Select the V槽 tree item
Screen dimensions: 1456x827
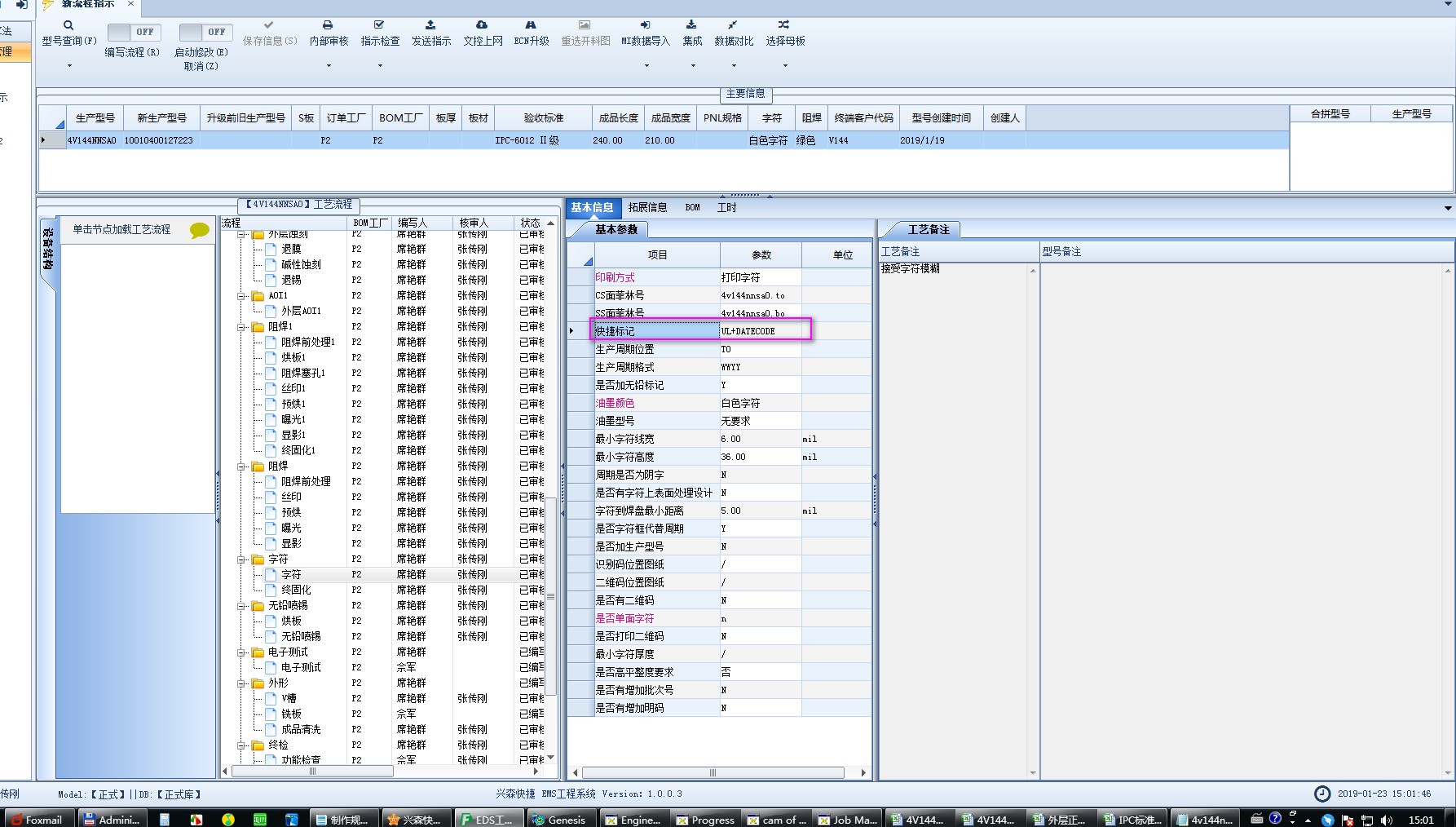tap(289, 699)
